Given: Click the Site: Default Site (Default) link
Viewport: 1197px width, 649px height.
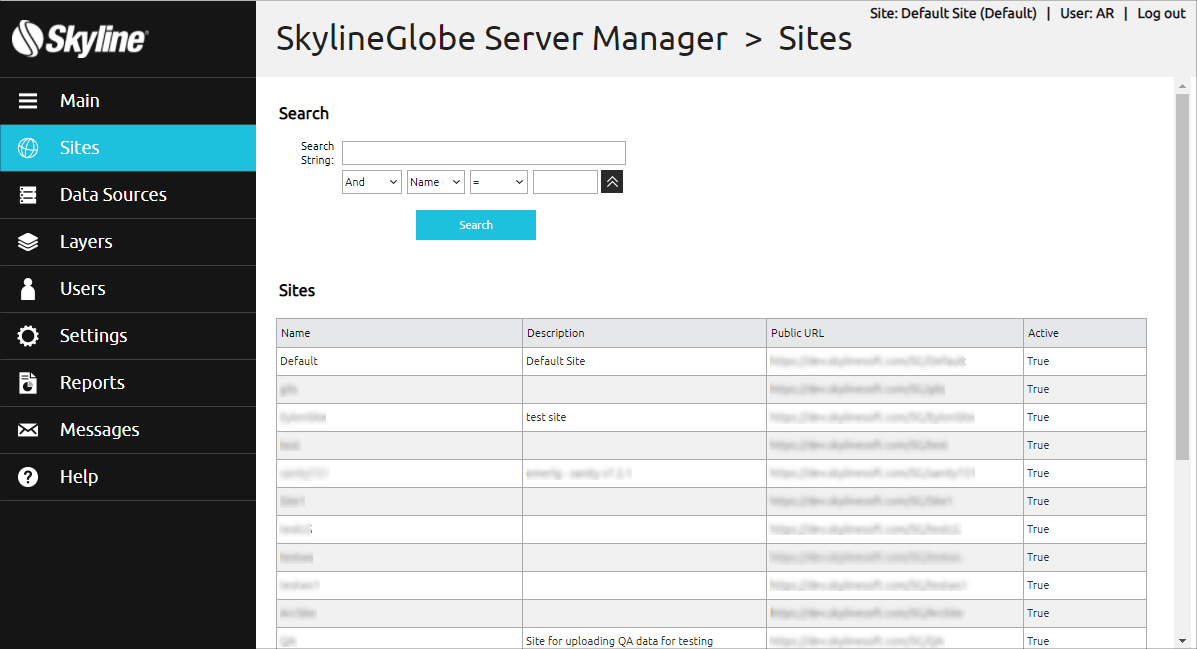Looking at the screenshot, I should [953, 13].
